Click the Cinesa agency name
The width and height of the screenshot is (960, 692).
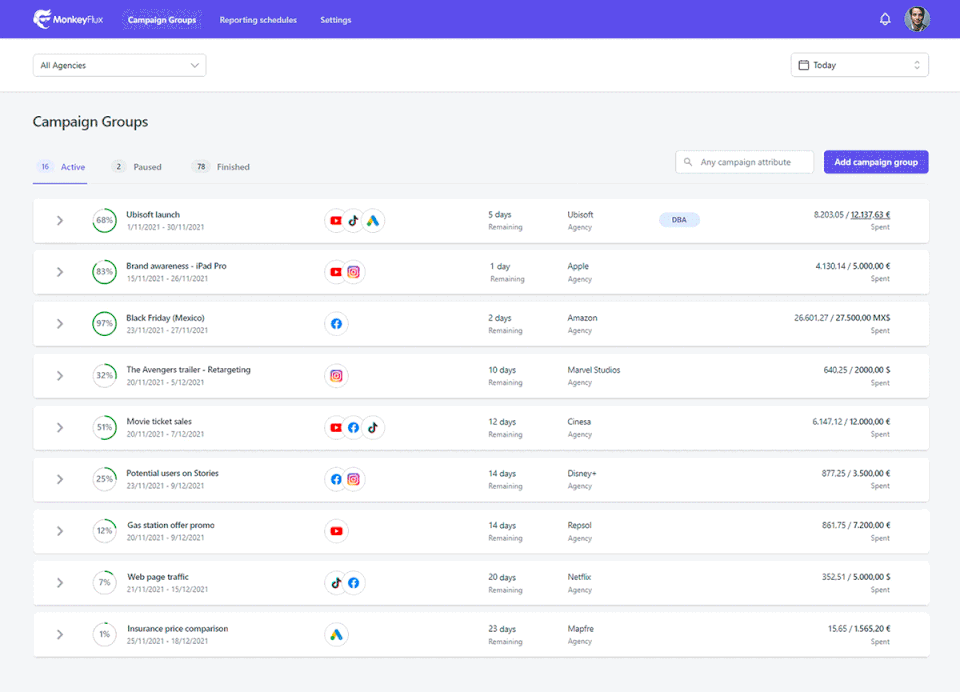(579, 422)
